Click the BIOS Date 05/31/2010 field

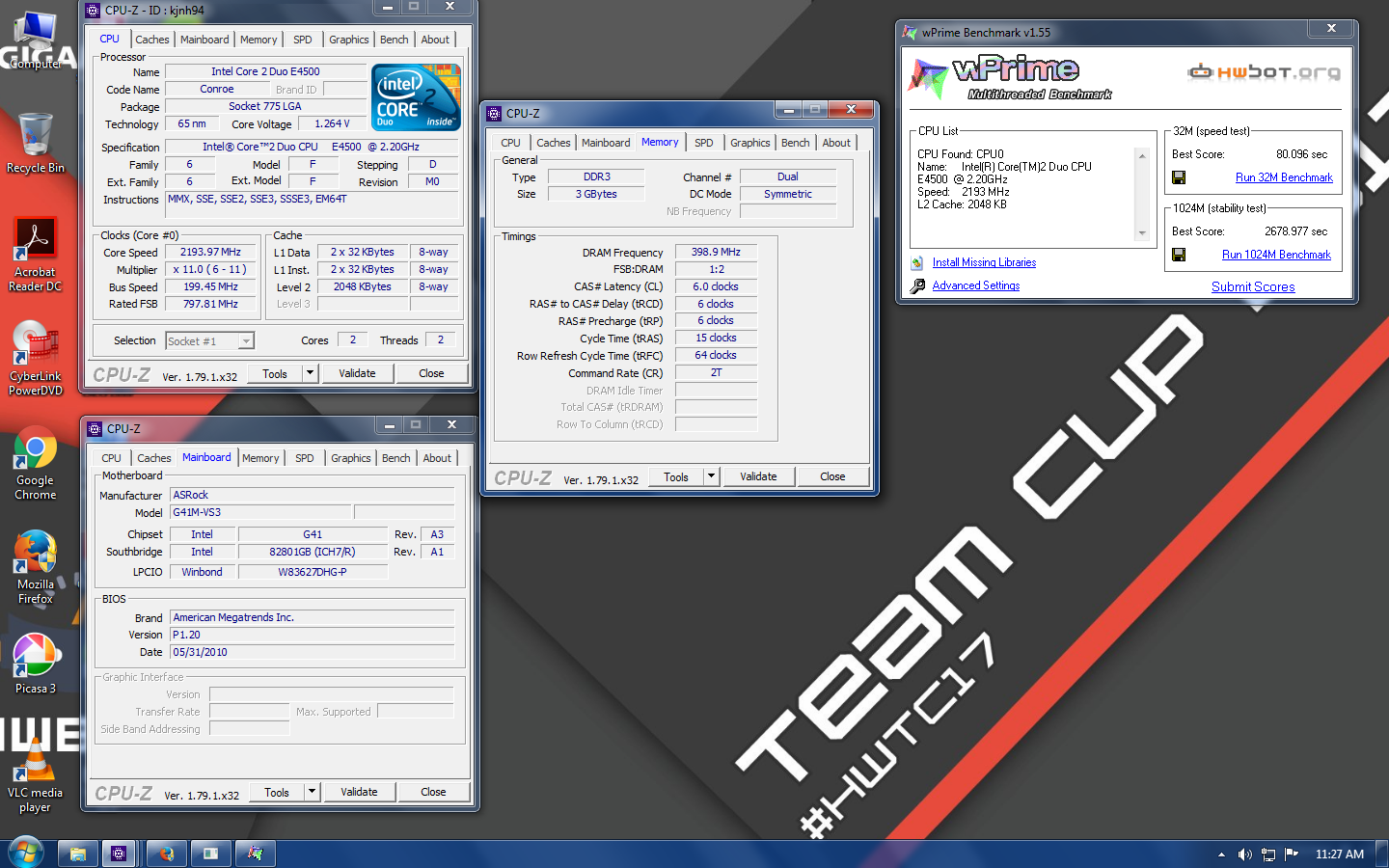pos(312,652)
